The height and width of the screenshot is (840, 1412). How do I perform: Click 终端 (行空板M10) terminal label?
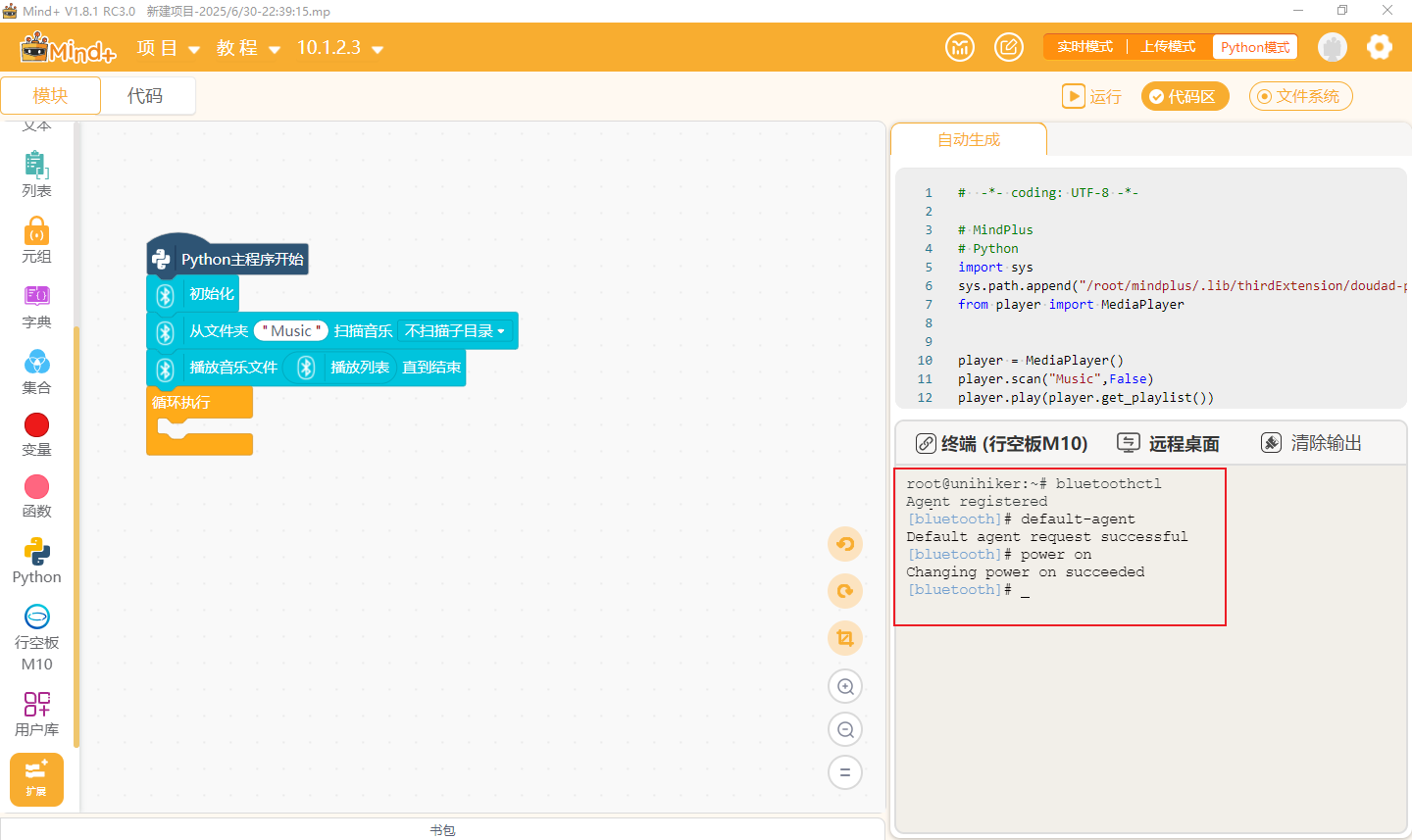click(x=1014, y=444)
